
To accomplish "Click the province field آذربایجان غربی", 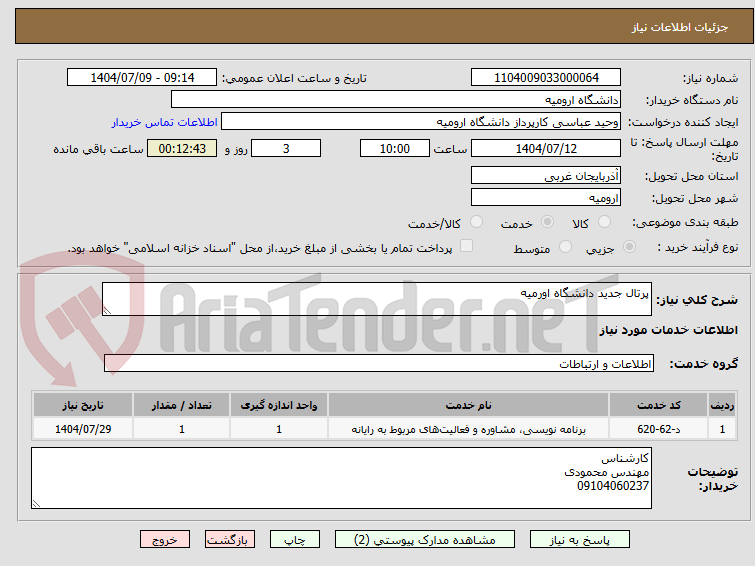I will pos(546,176).
